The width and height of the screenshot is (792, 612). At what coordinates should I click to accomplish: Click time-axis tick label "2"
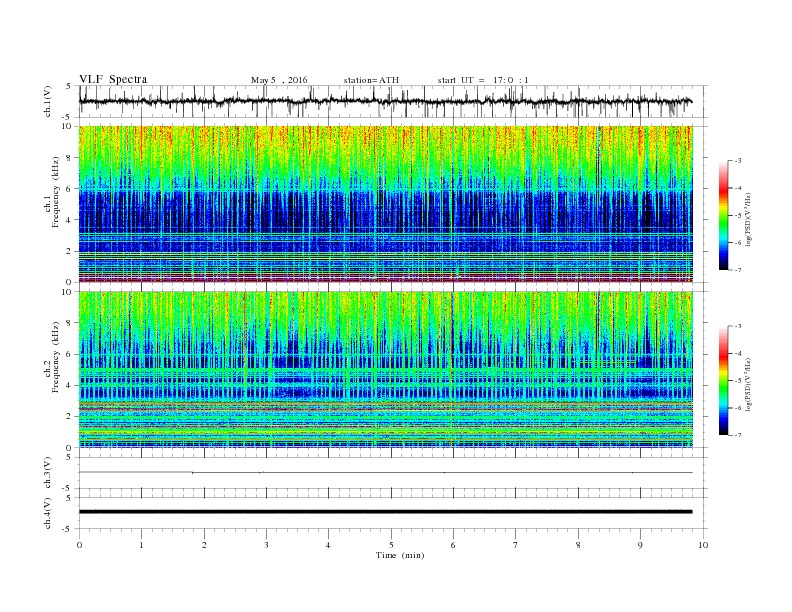click(204, 545)
